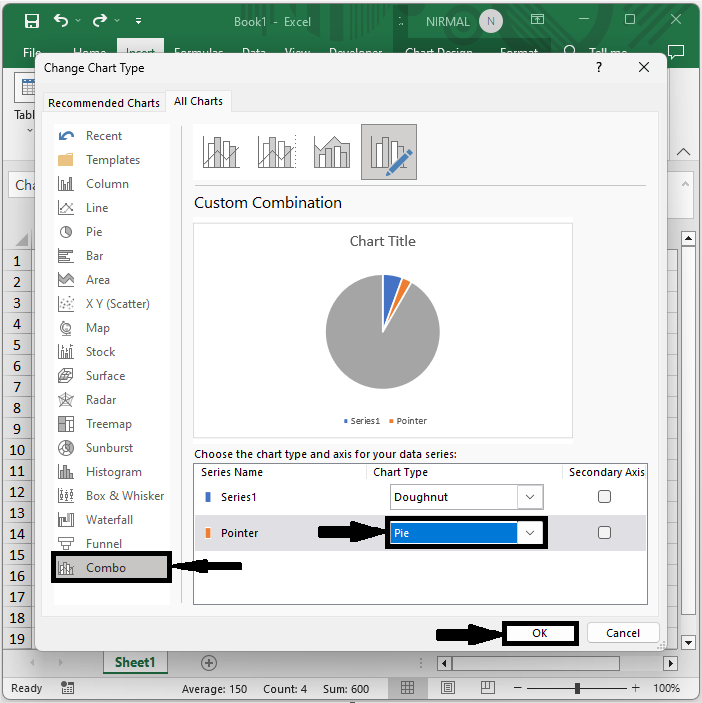
Task: Choose Stock chart category
Action: [x=111, y=352]
